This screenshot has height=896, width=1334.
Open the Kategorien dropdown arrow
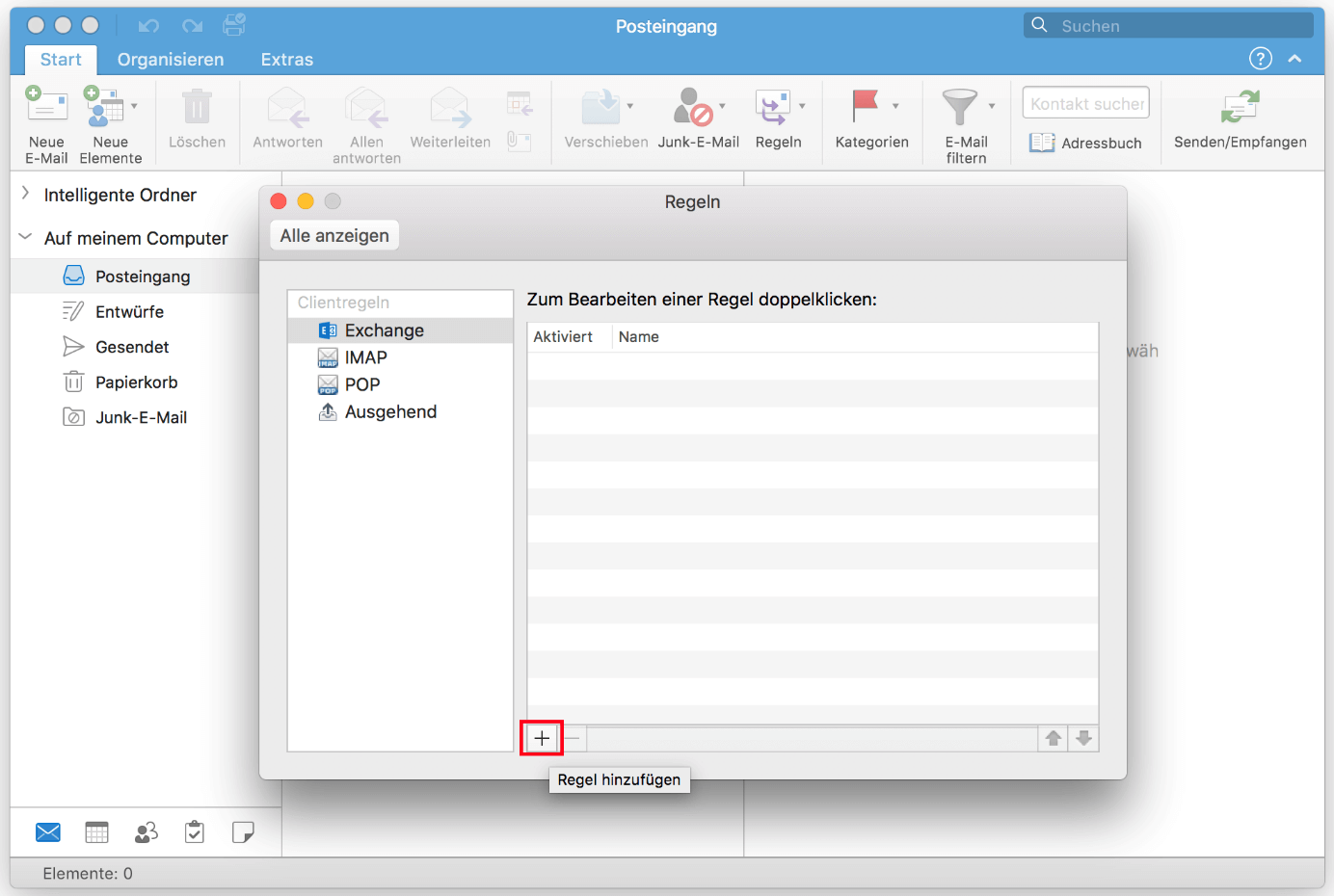click(895, 106)
